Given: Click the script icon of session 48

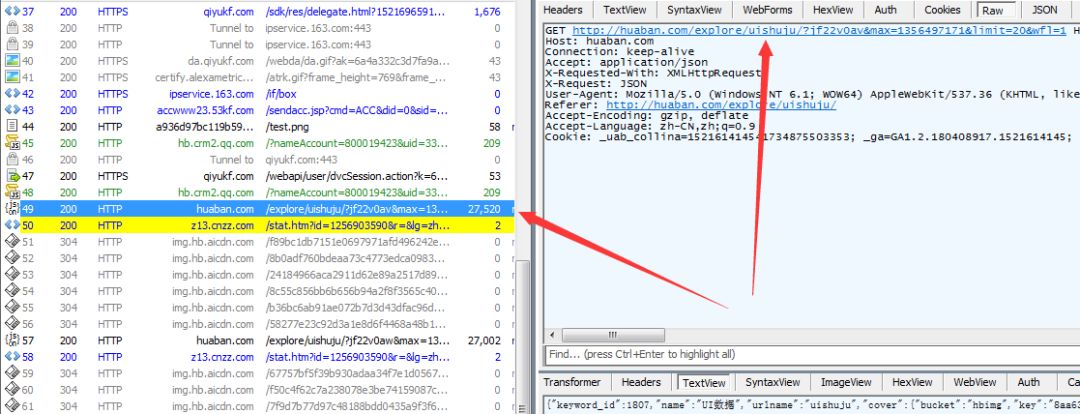Looking at the screenshot, I should [x=12, y=192].
